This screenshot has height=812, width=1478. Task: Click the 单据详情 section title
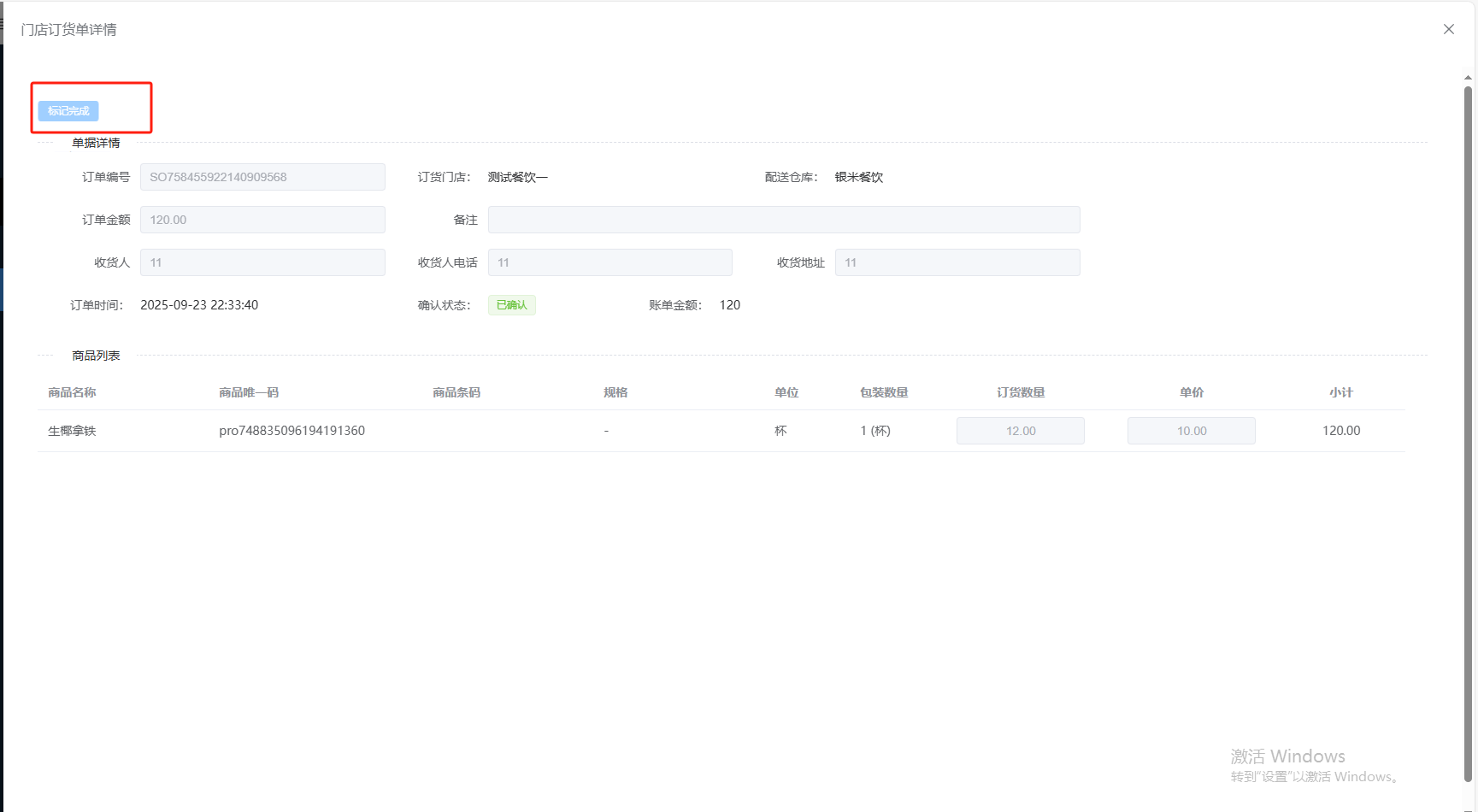(96, 143)
